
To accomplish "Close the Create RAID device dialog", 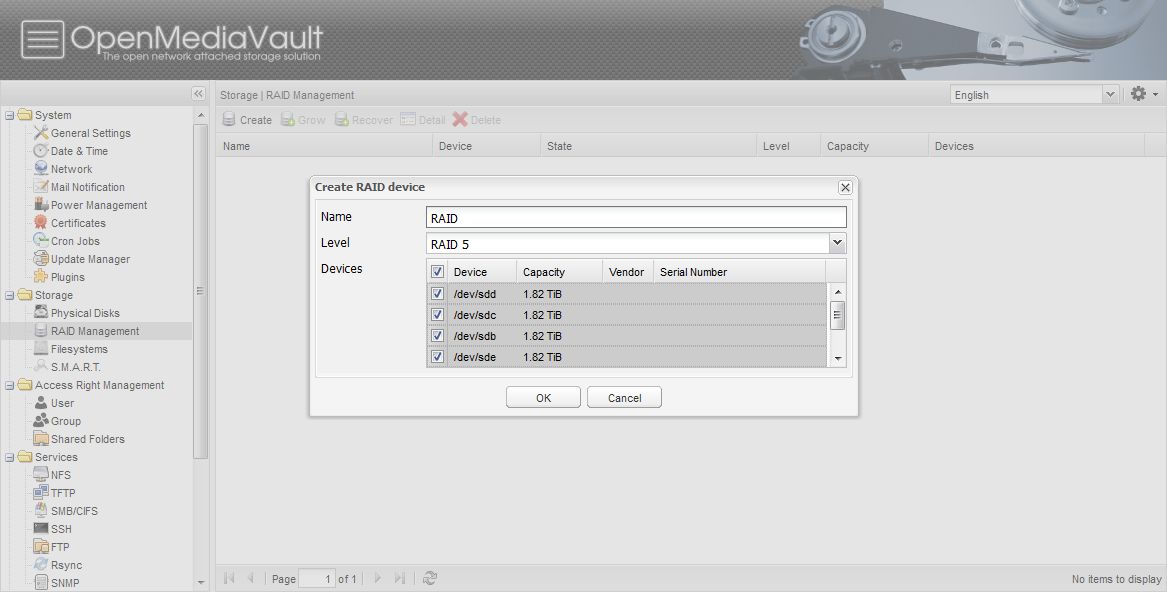I will pyautogui.click(x=845, y=188).
